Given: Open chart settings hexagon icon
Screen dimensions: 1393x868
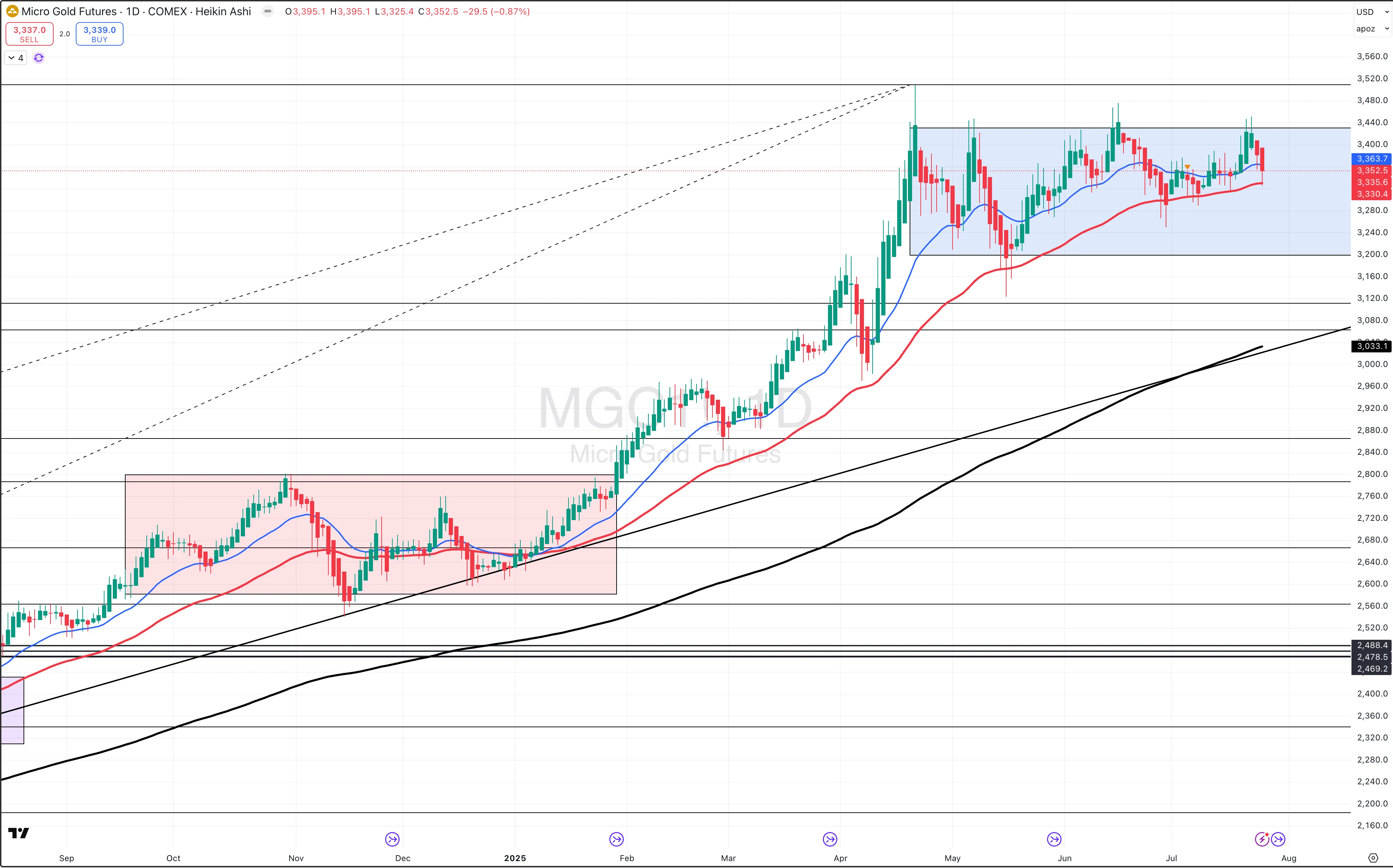Looking at the screenshot, I should point(1373,858).
